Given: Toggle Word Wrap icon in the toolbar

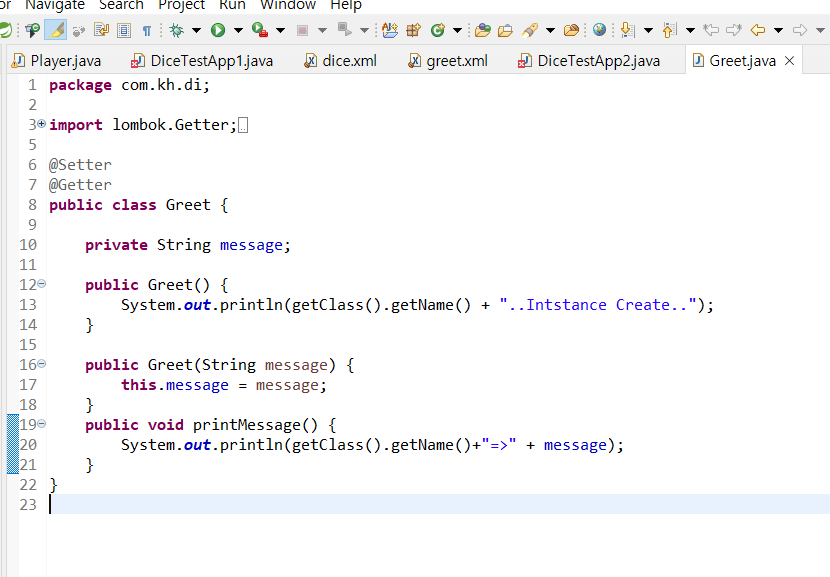Looking at the screenshot, I should (x=101, y=30).
